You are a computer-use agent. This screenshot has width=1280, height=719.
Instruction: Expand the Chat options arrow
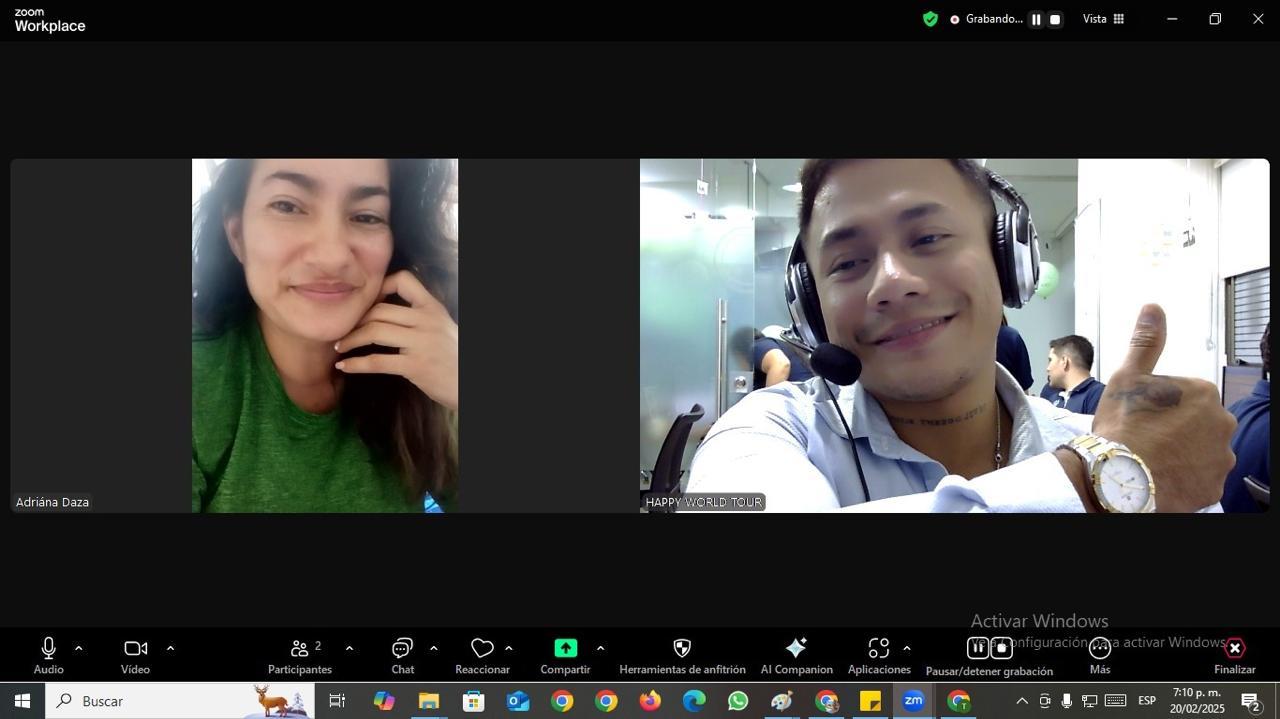pos(433,648)
